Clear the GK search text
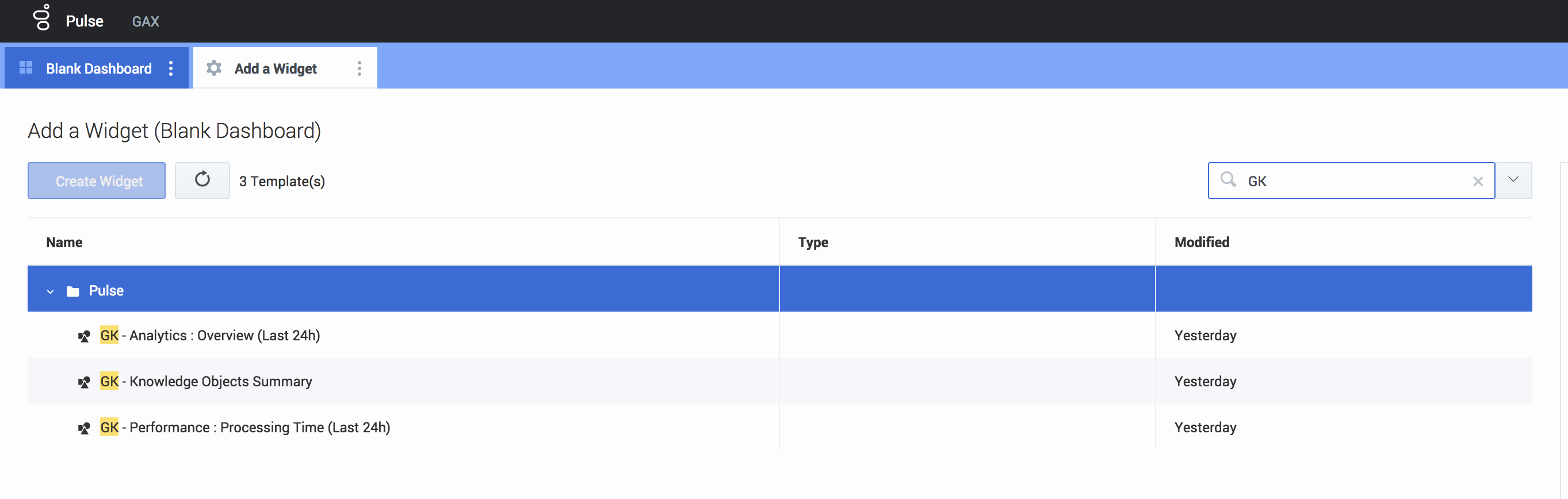Screen dimensions: 1568x499 (x=1477, y=181)
